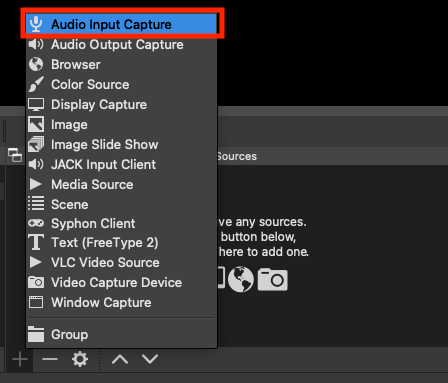Select JACK Input Client entry
This screenshot has height=383, width=448.
(x=122, y=164)
